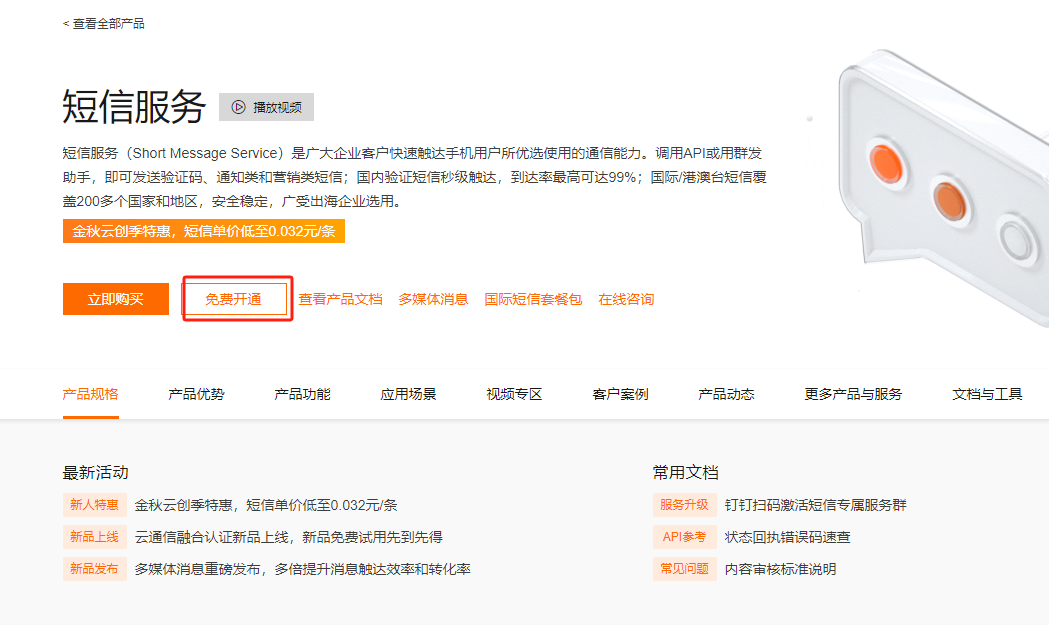The width and height of the screenshot is (1049, 625).
Task: Open 国际短信套餐包 link
Action: [533, 299]
